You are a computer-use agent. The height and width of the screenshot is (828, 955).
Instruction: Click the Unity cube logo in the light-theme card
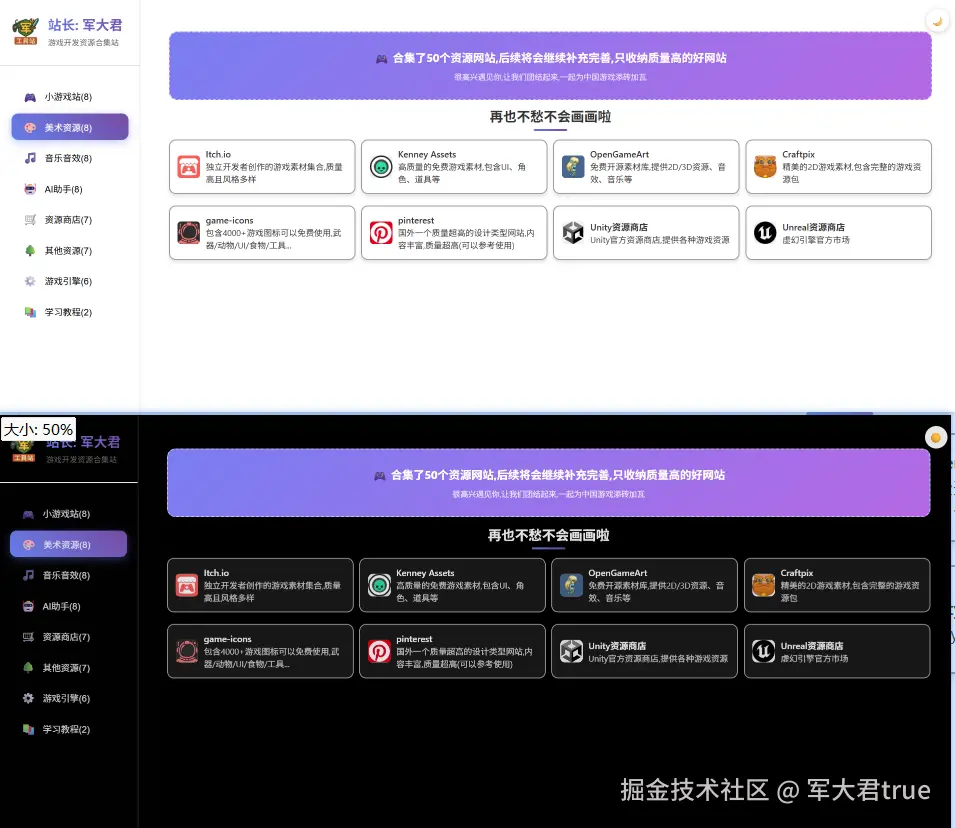click(573, 233)
